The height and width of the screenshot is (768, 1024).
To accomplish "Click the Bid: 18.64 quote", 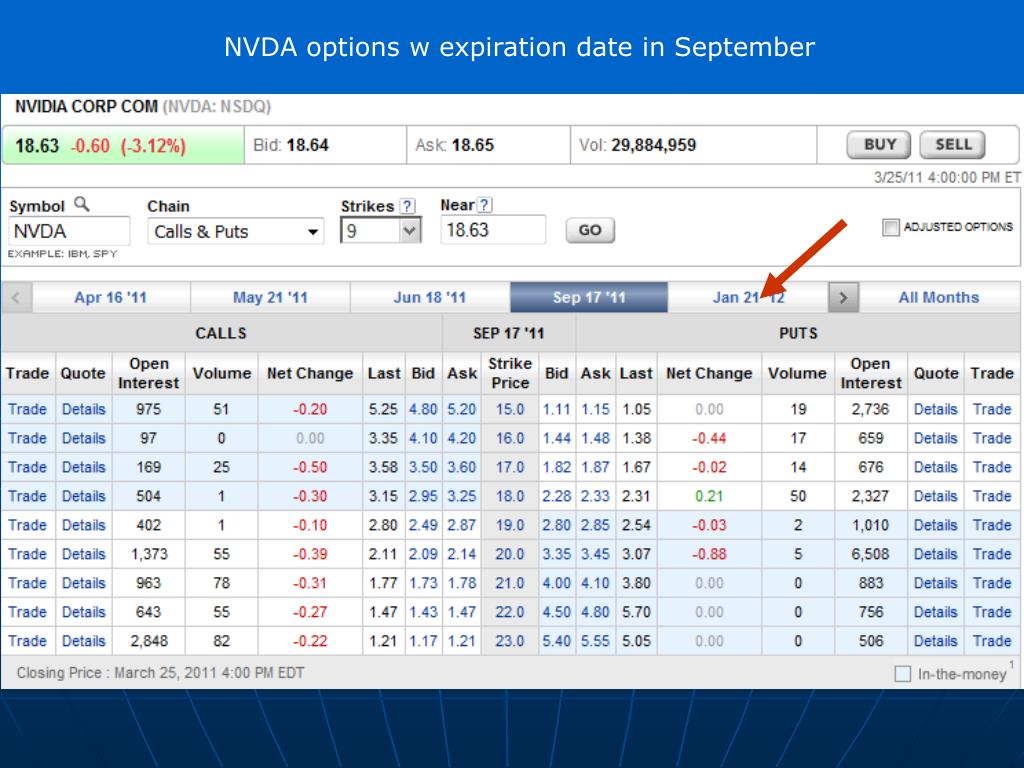I will pos(291,145).
